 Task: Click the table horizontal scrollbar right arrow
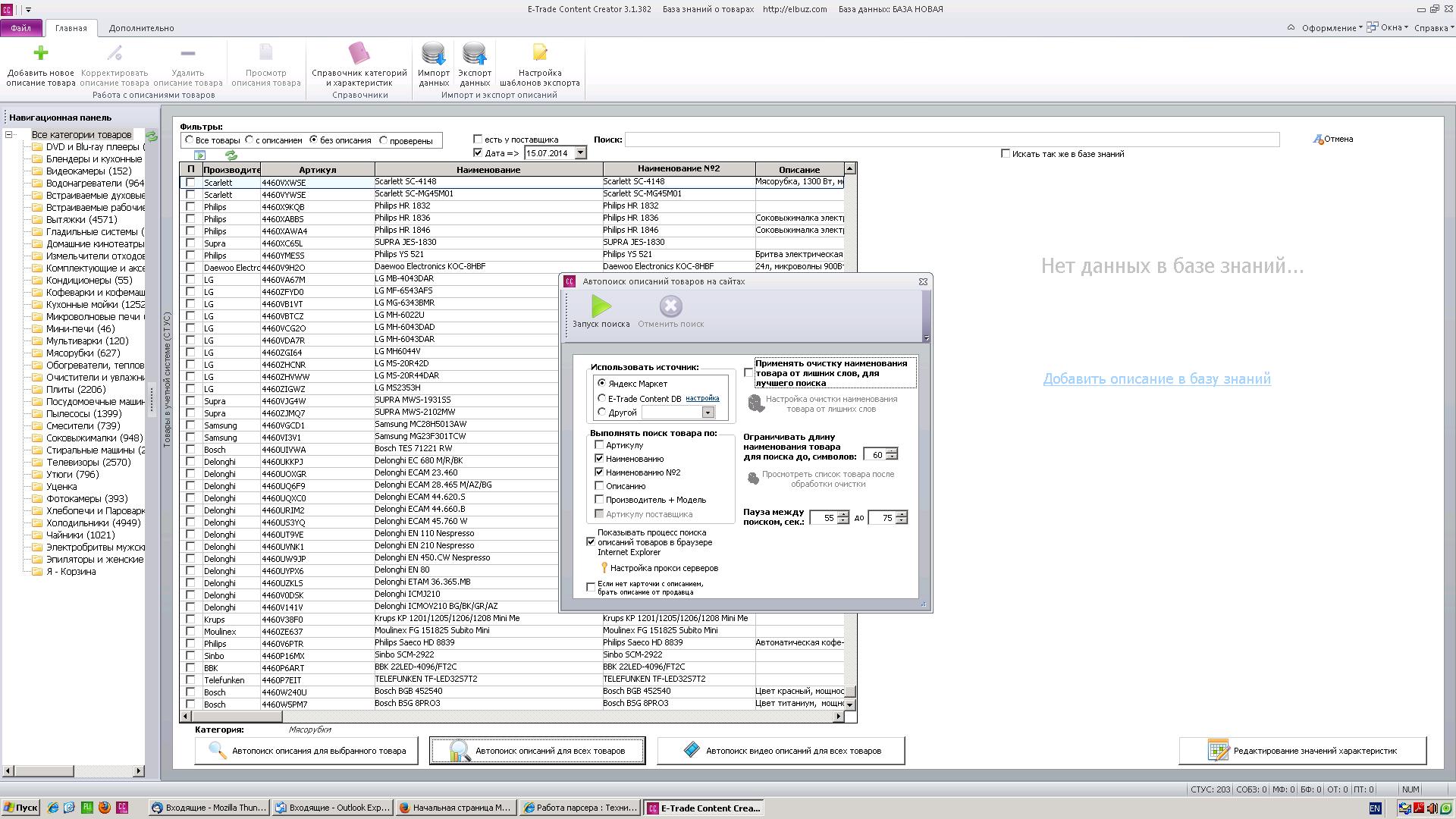point(838,717)
